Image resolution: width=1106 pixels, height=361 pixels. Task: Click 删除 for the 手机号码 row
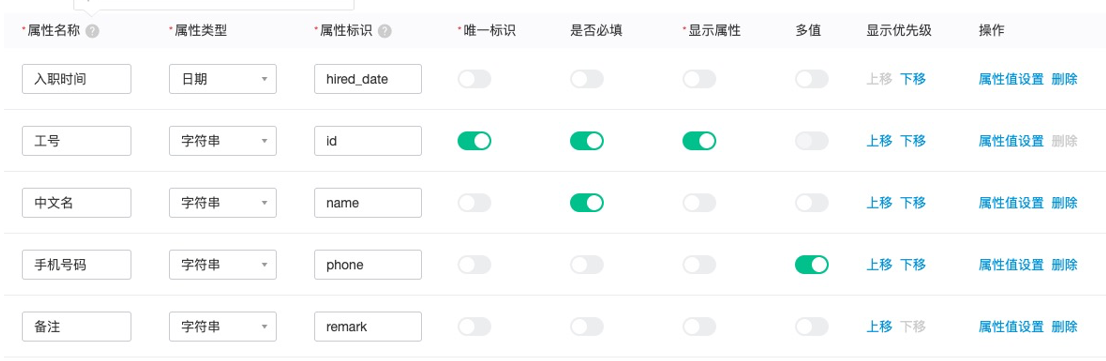pos(1064,265)
